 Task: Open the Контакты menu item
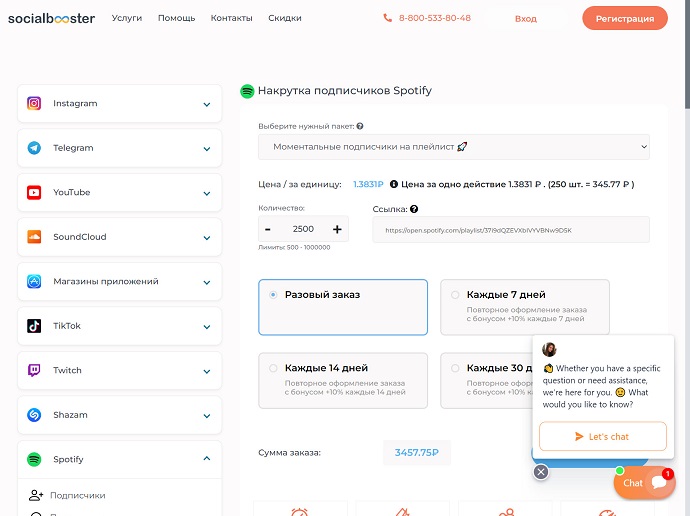point(231,18)
